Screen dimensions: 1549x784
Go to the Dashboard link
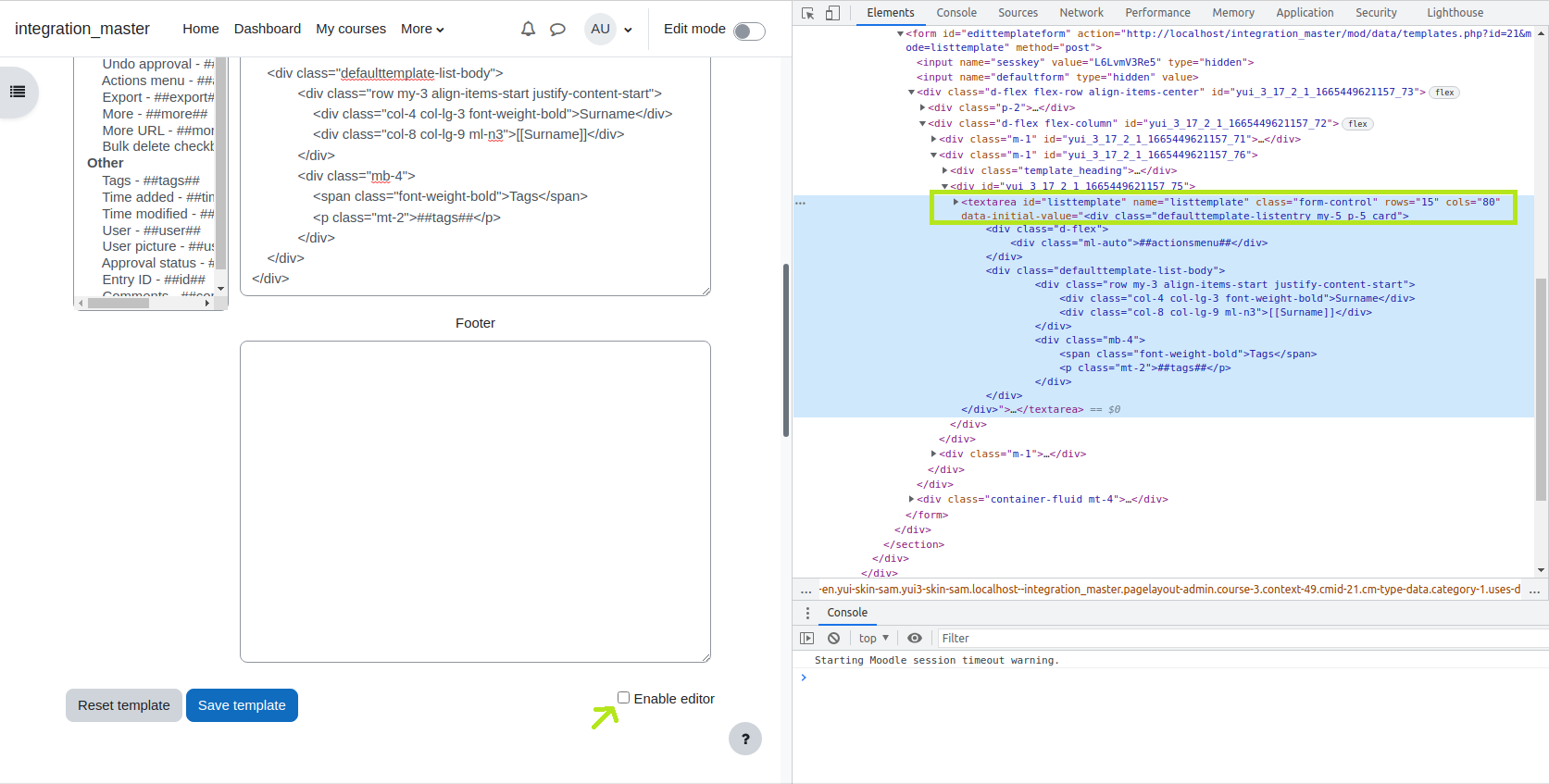click(x=268, y=29)
